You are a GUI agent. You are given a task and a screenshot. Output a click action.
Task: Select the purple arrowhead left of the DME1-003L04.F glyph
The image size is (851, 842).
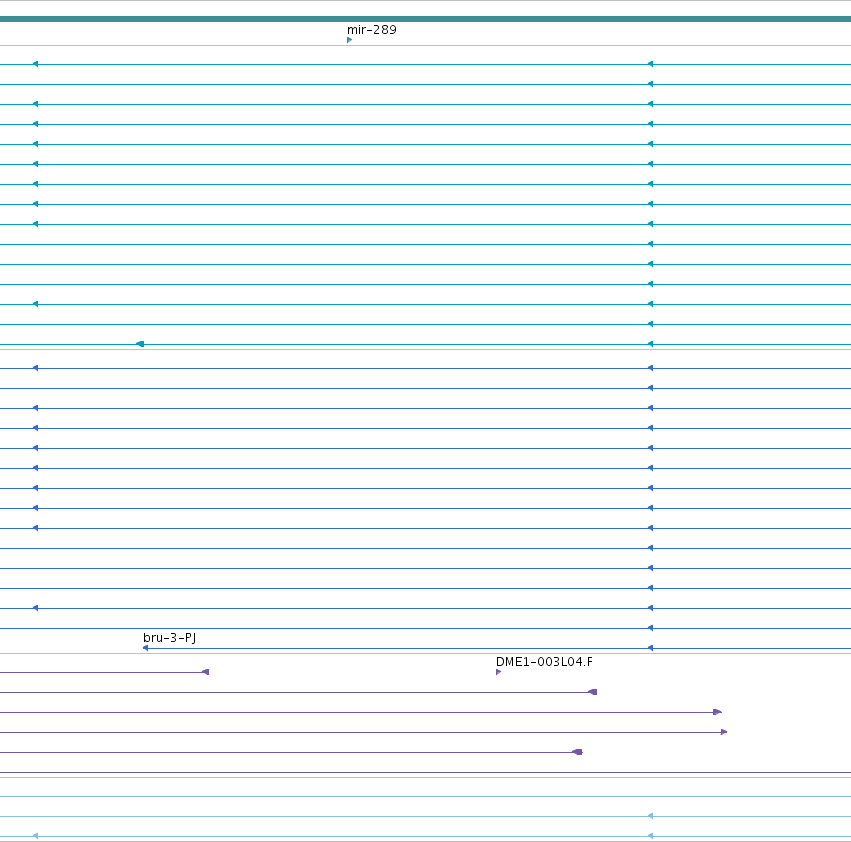[206, 672]
